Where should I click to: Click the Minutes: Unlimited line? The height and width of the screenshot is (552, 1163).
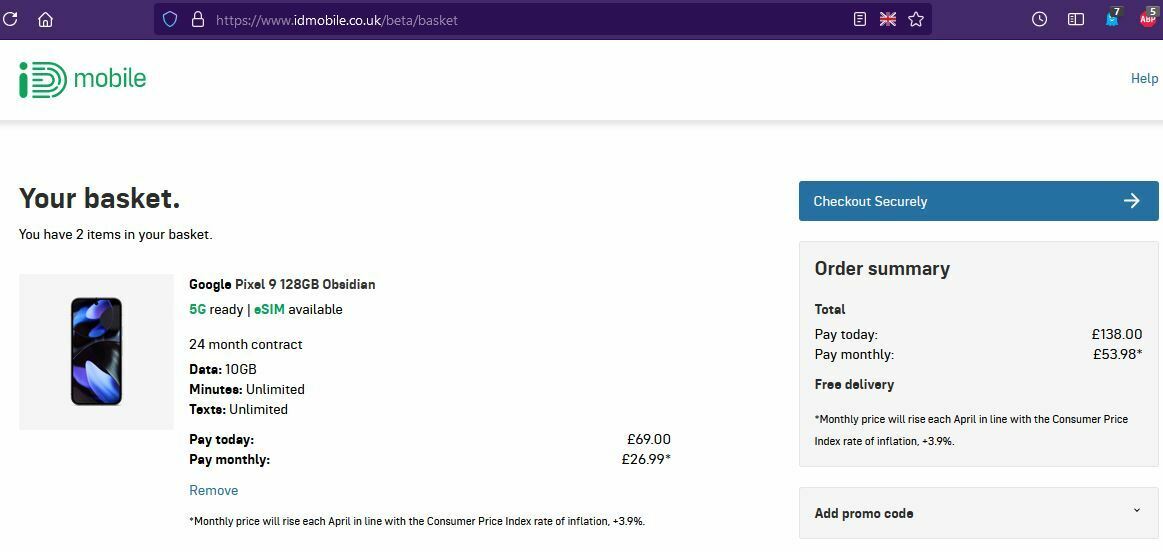pyautogui.click(x=247, y=390)
